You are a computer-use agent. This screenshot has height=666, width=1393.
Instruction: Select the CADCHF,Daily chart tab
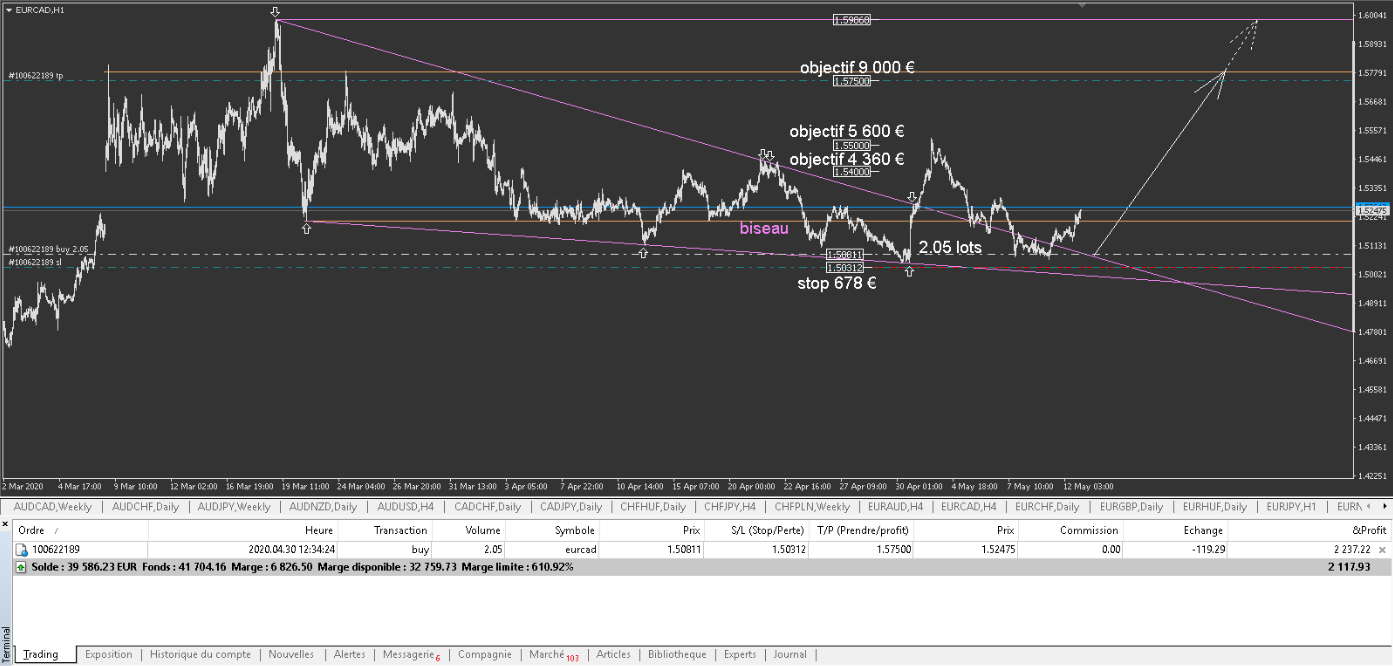[x=486, y=506]
